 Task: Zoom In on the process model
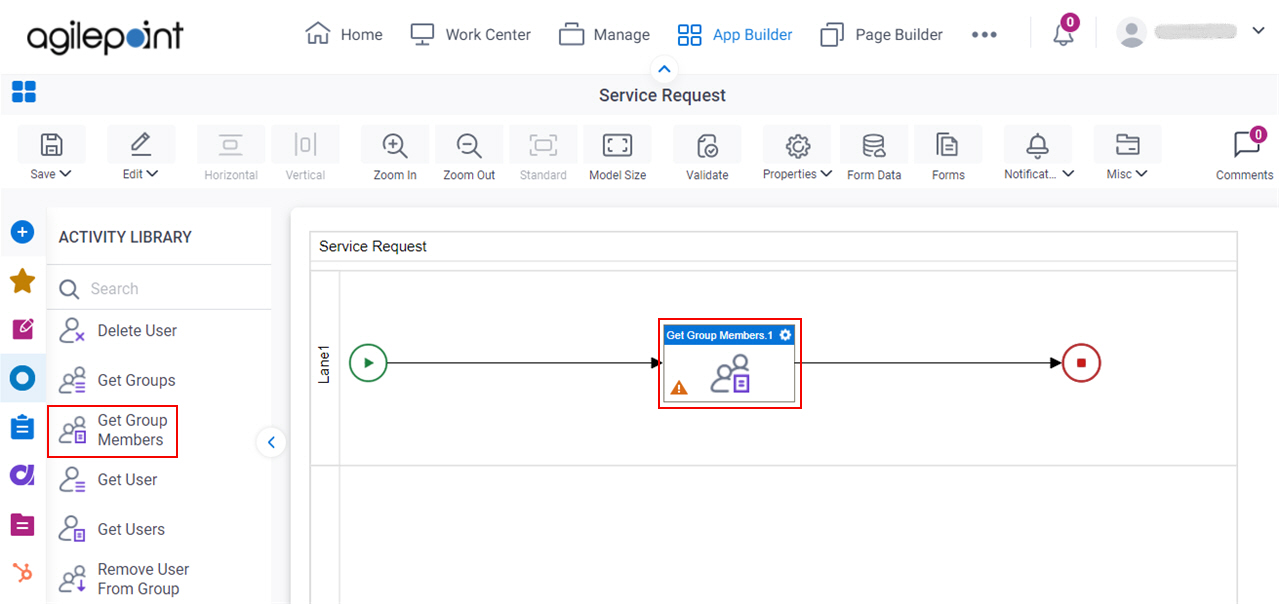tap(395, 154)
